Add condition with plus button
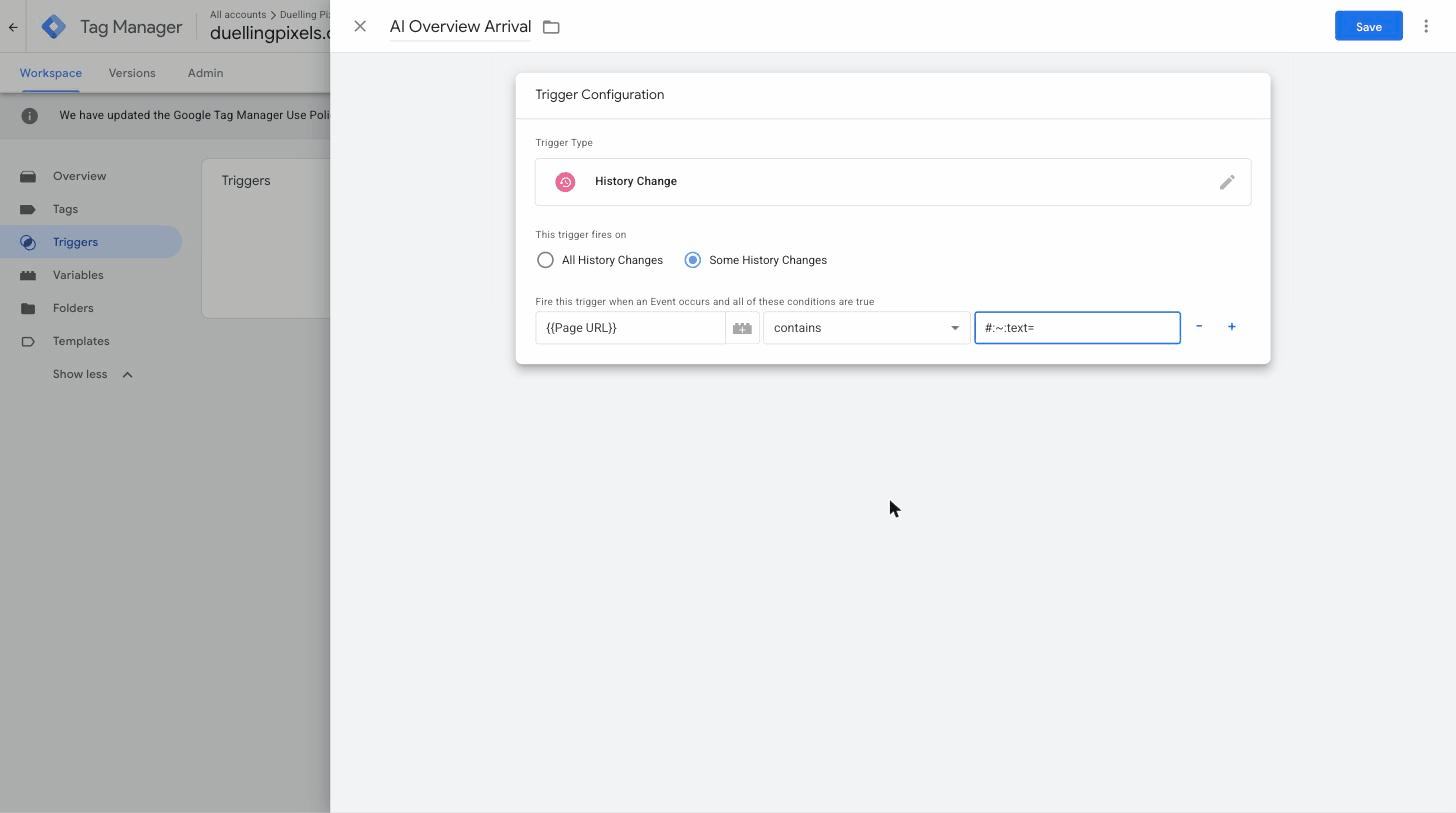Viewport: 1456px width, 813px height. pos(1231,327)
